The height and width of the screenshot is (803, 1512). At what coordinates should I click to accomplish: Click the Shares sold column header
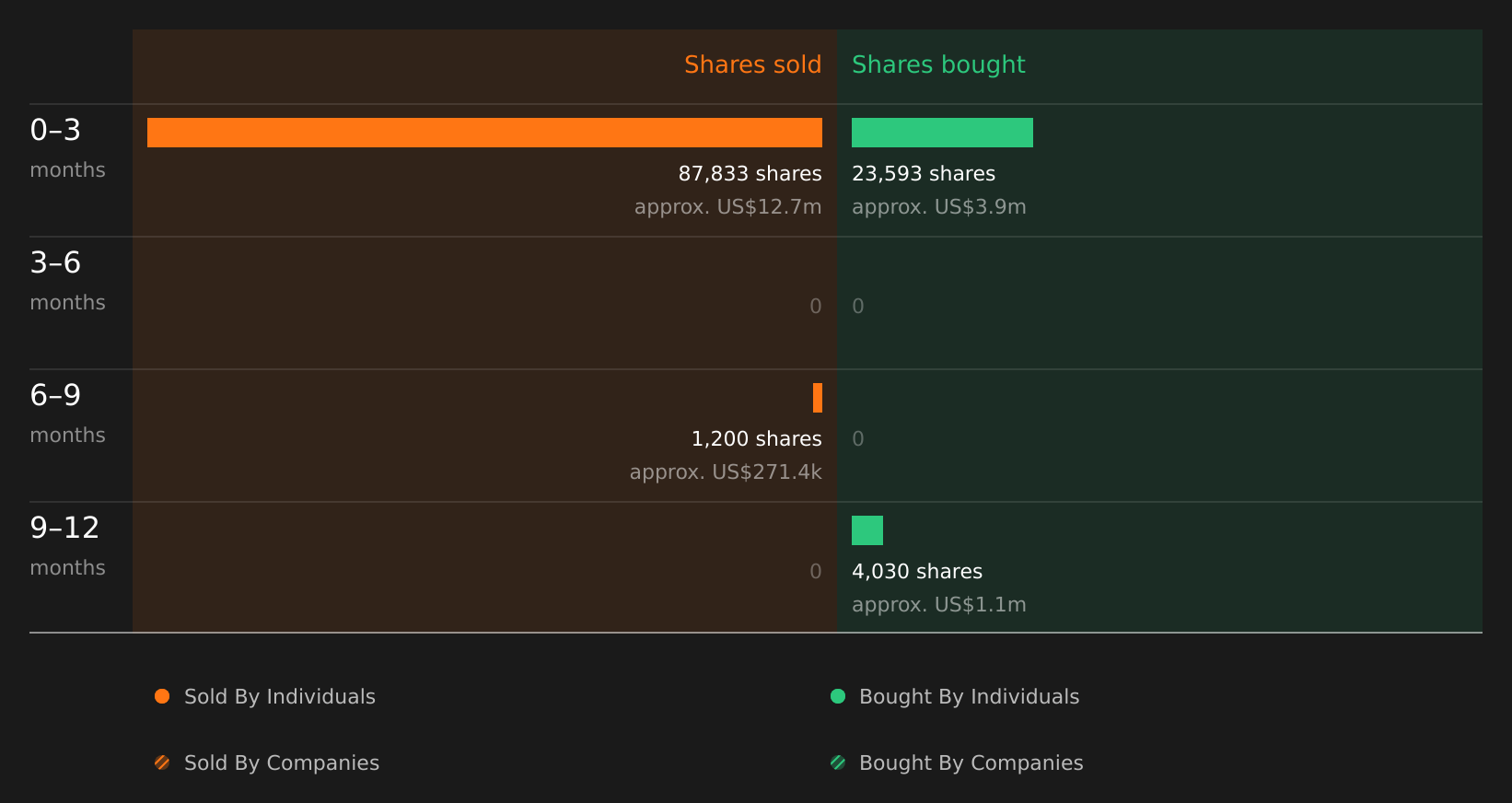(x=752, y=64)
